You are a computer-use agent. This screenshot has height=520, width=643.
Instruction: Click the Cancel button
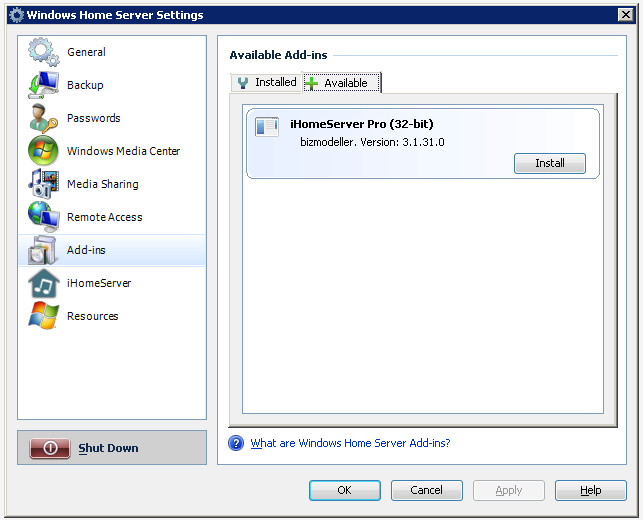(426, 490)
